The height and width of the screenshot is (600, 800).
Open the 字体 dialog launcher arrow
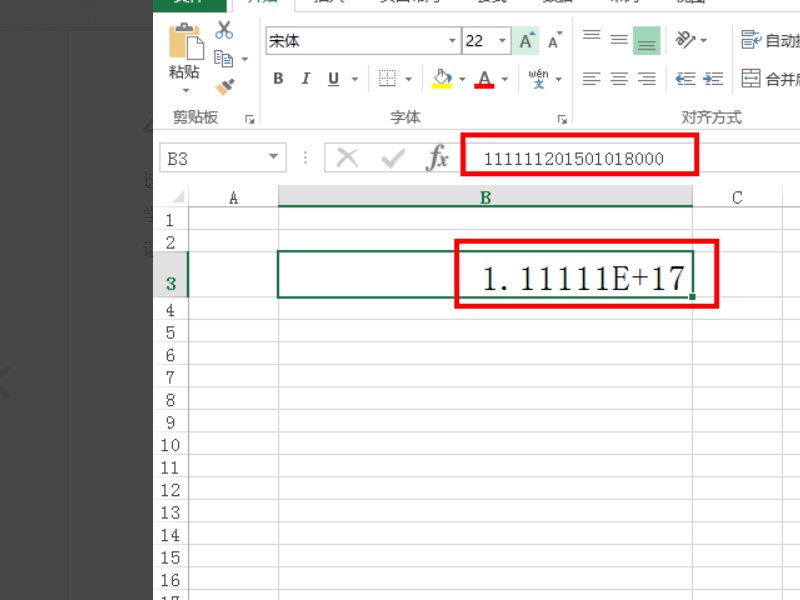pyautogui.click(x=561, y=118)
